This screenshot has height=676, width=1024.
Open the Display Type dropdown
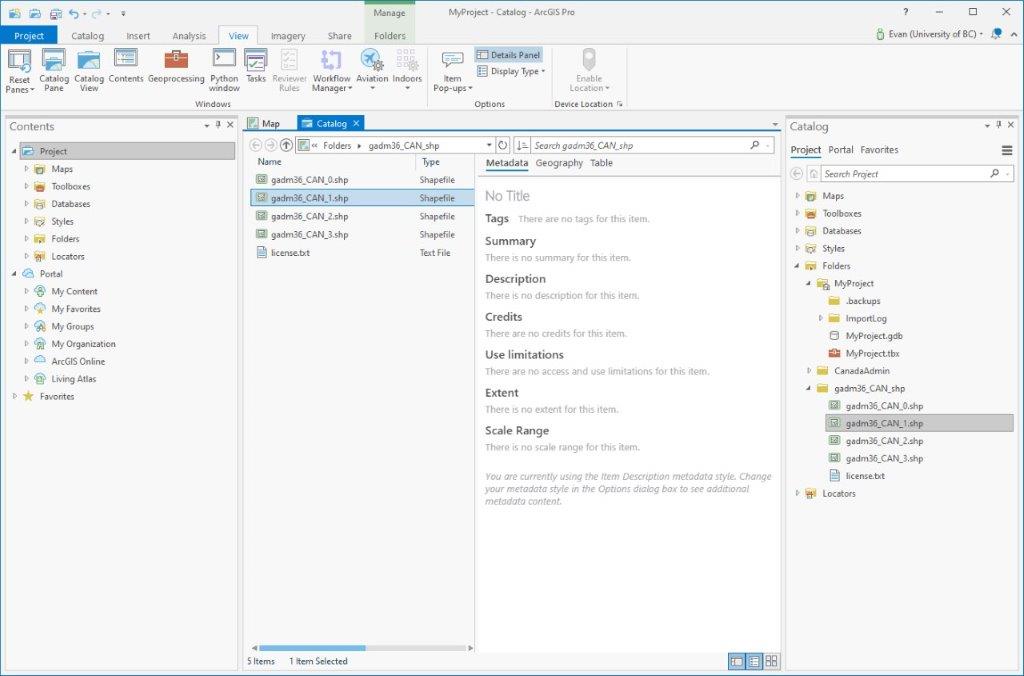click(511, 71)
